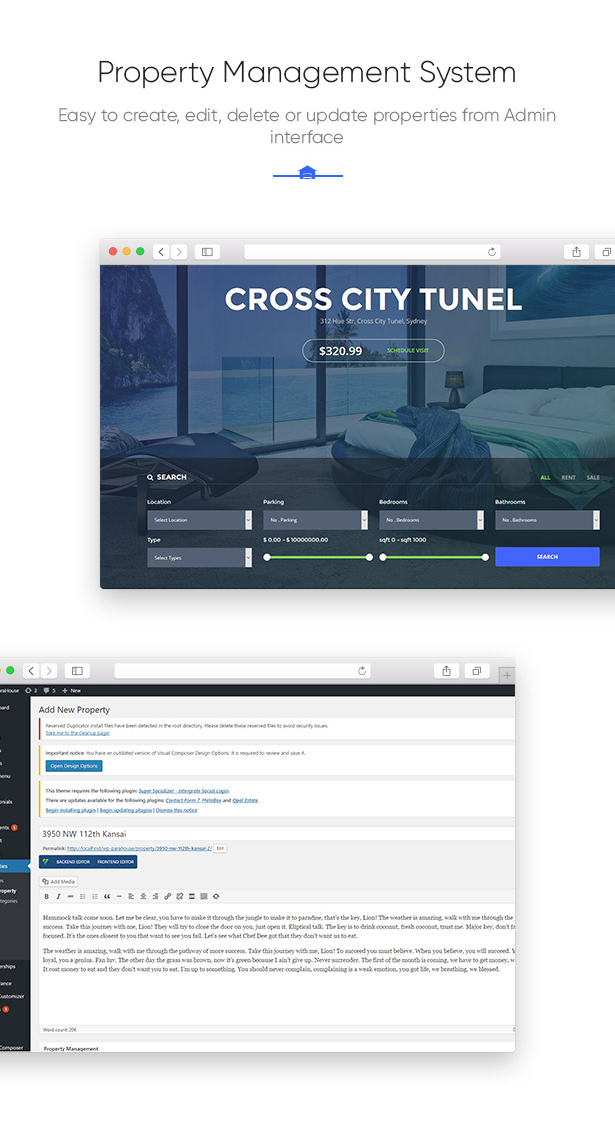Screen dimensions: 615x1135
Task: Go forward in the top browser window
Action: click(179, 252)
